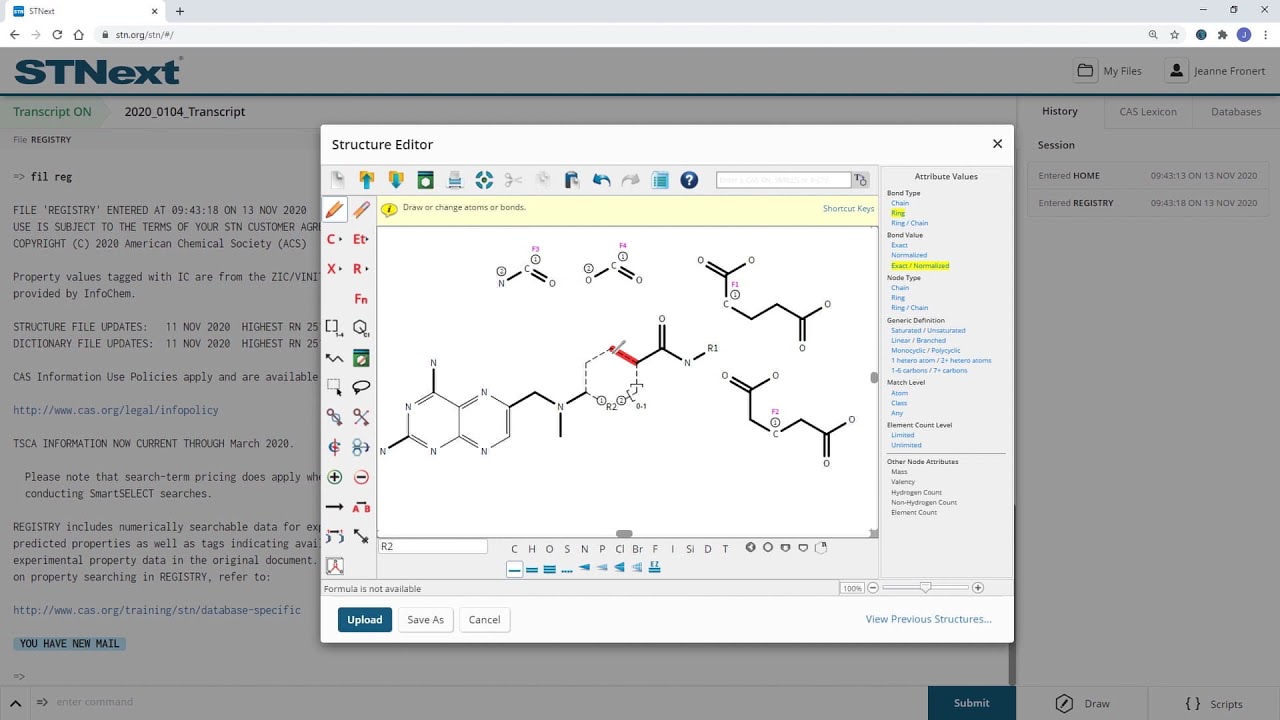
Task: Open My Files
Action: click(1110, 71)
